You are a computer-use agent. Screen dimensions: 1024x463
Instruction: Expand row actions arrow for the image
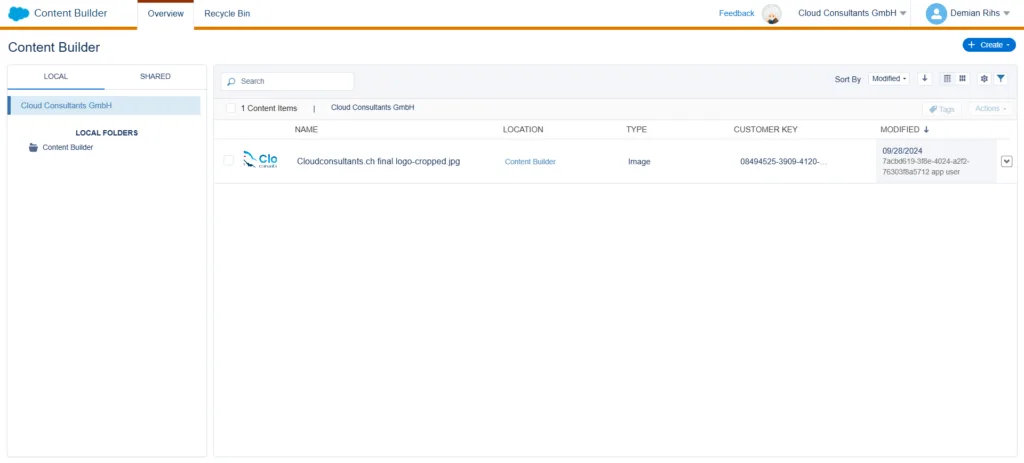point(1006,161)
